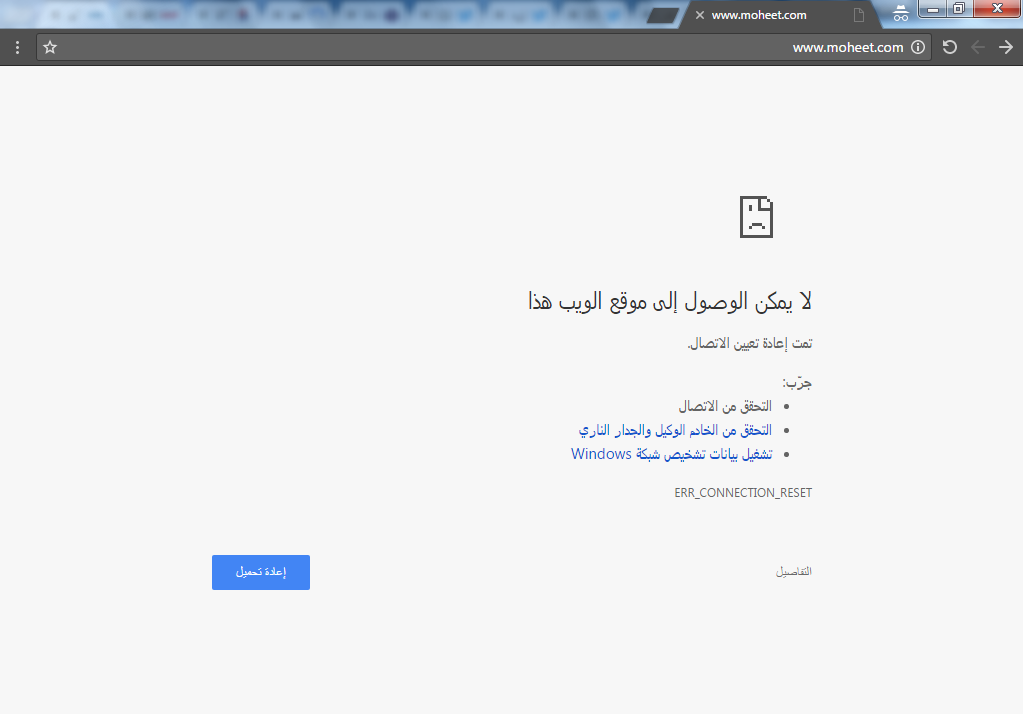The image size is (1023, 714).
Task: Click the incognito hat-and-glasses icon
Action: (900, 13)
